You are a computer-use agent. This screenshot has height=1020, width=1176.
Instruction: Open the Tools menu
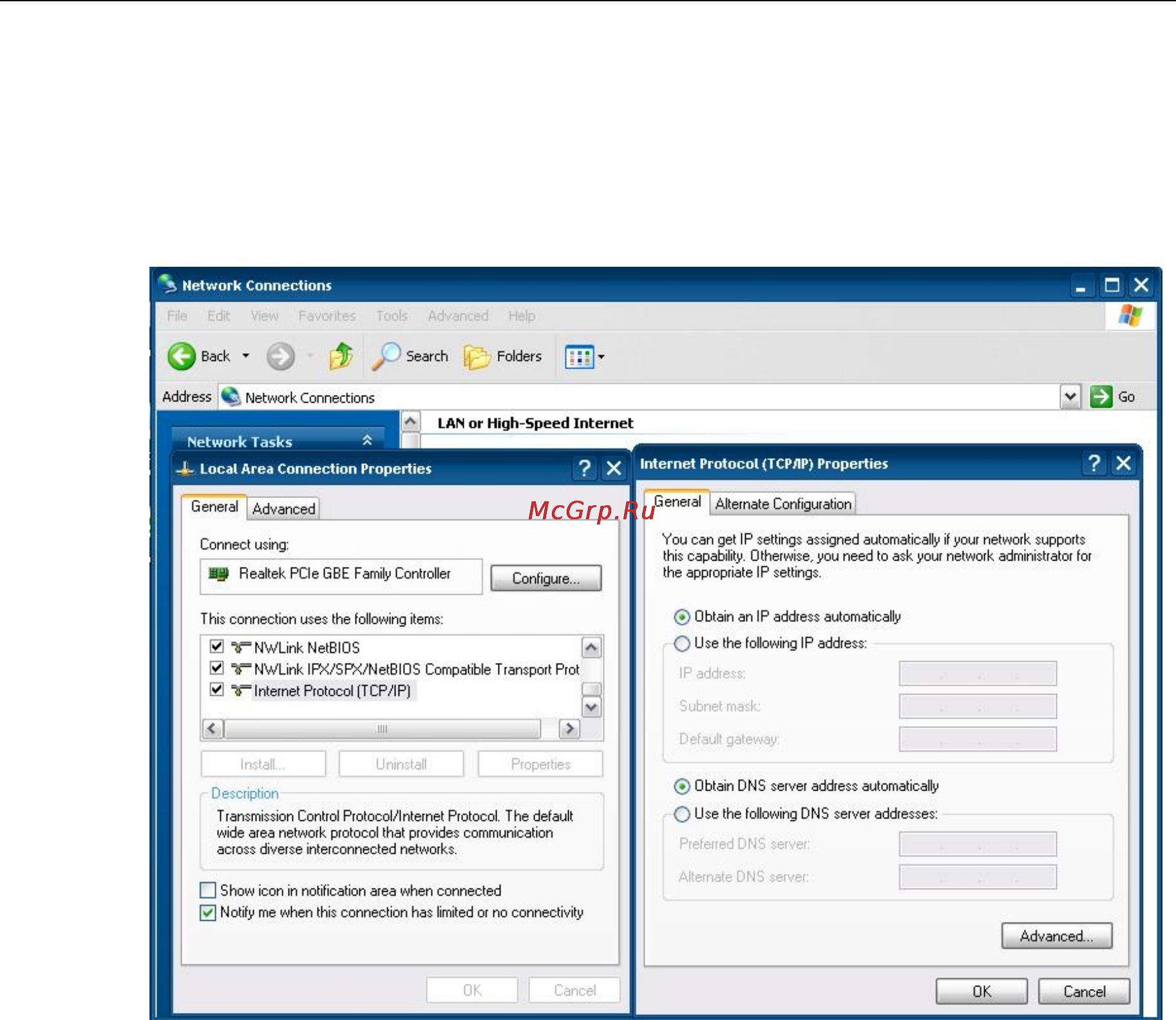pos(392,316)
